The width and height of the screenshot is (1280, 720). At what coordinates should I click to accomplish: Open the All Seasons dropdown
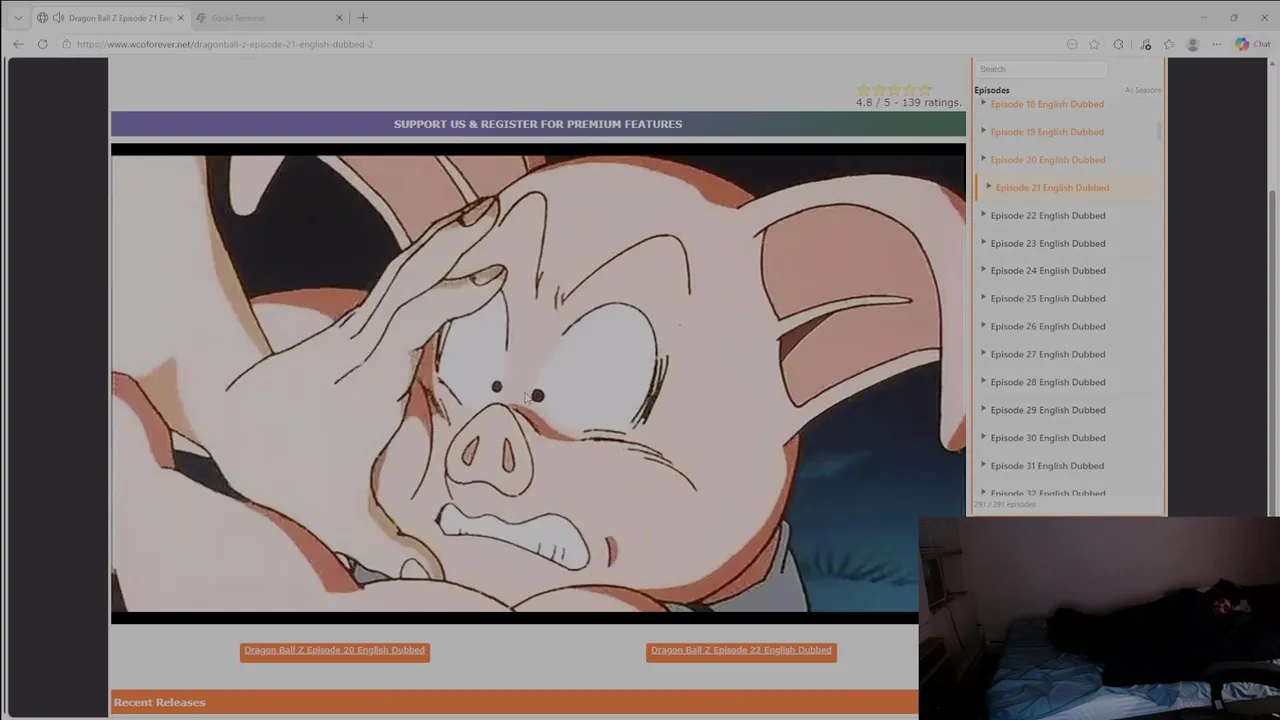tap(1142, 90)
